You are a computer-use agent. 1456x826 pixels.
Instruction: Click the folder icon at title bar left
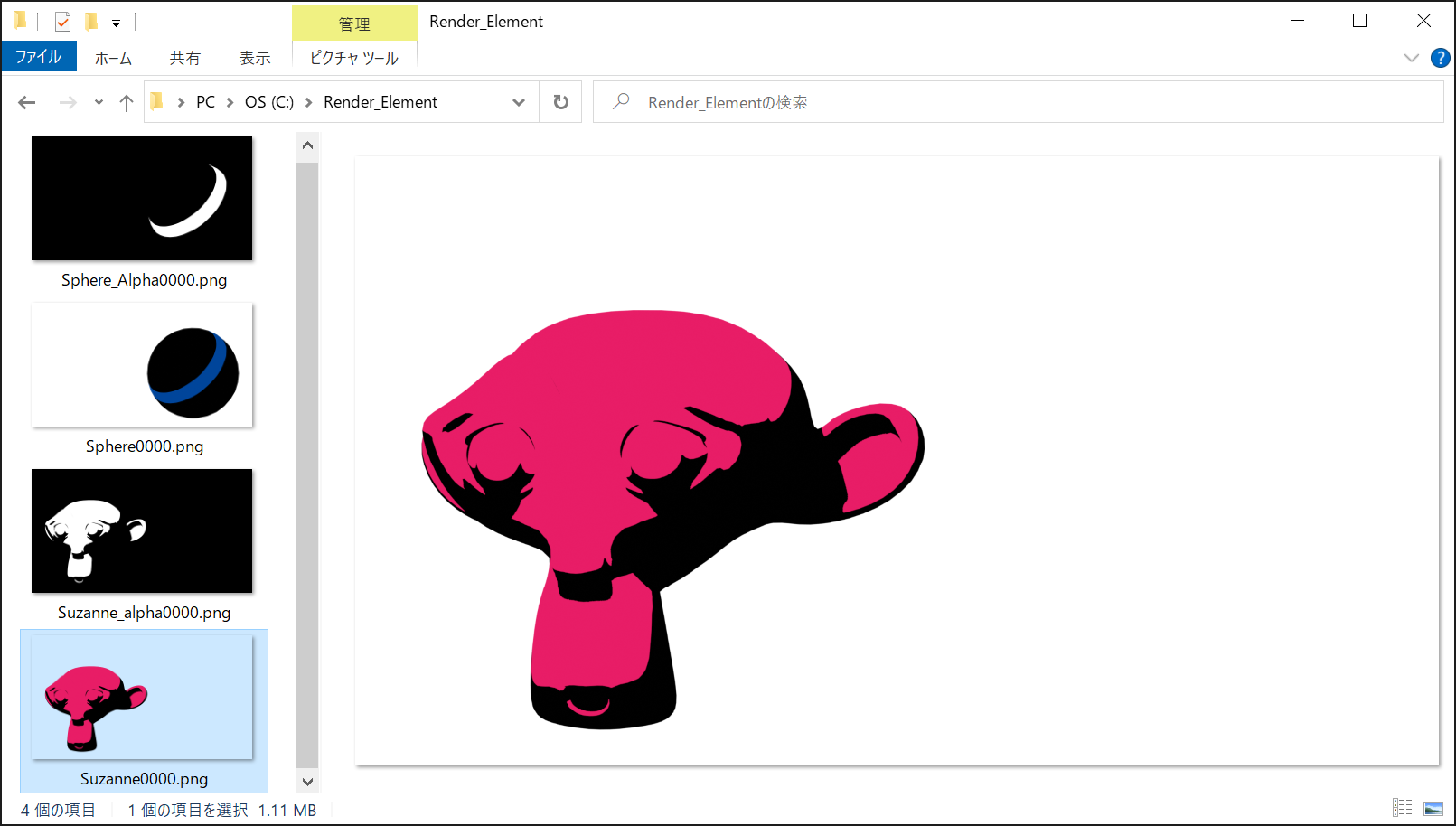click(x=21, y=21)
